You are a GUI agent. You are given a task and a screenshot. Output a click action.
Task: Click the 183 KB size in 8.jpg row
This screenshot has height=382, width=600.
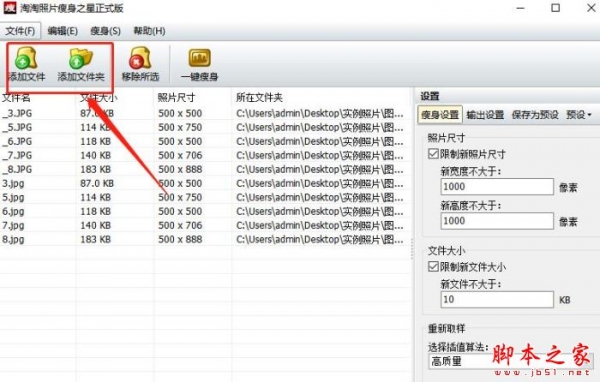coord(95,239)
